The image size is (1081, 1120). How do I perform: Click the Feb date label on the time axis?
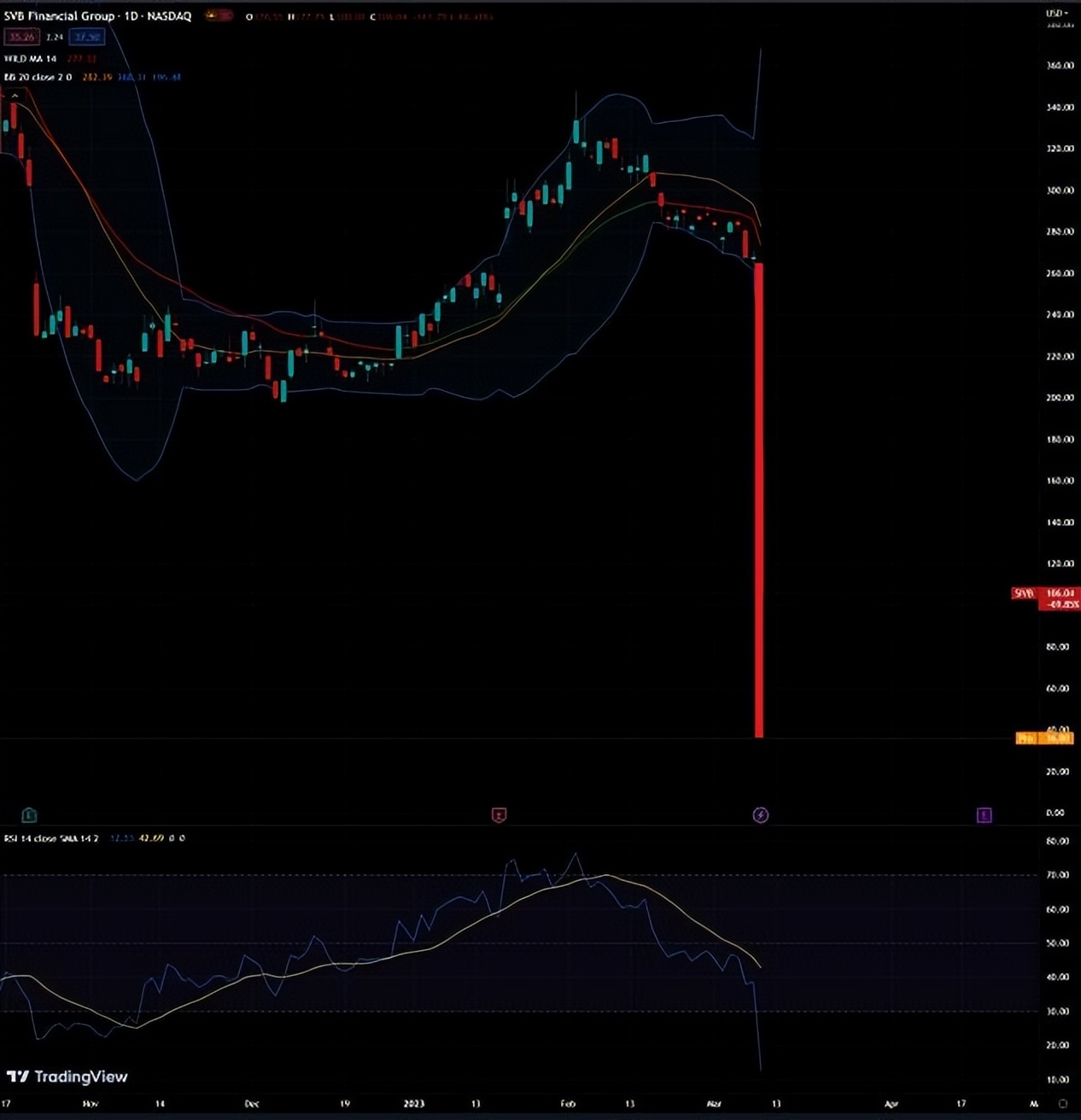(568, 1104)
